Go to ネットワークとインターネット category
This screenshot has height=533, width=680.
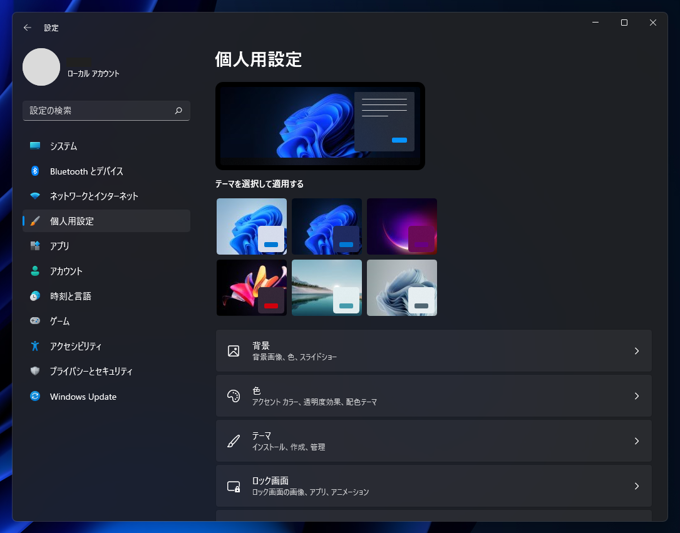pos(106,196)
